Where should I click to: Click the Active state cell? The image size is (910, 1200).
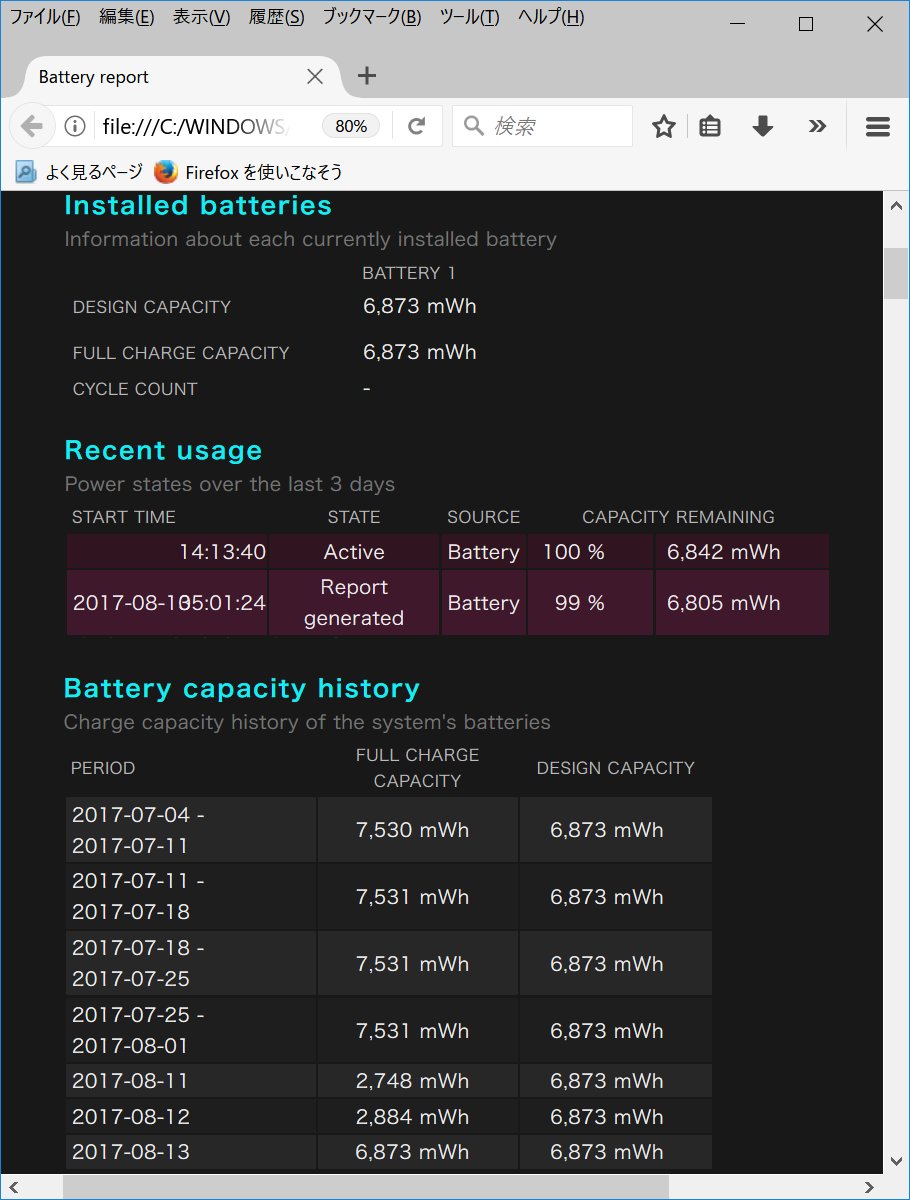354,552
